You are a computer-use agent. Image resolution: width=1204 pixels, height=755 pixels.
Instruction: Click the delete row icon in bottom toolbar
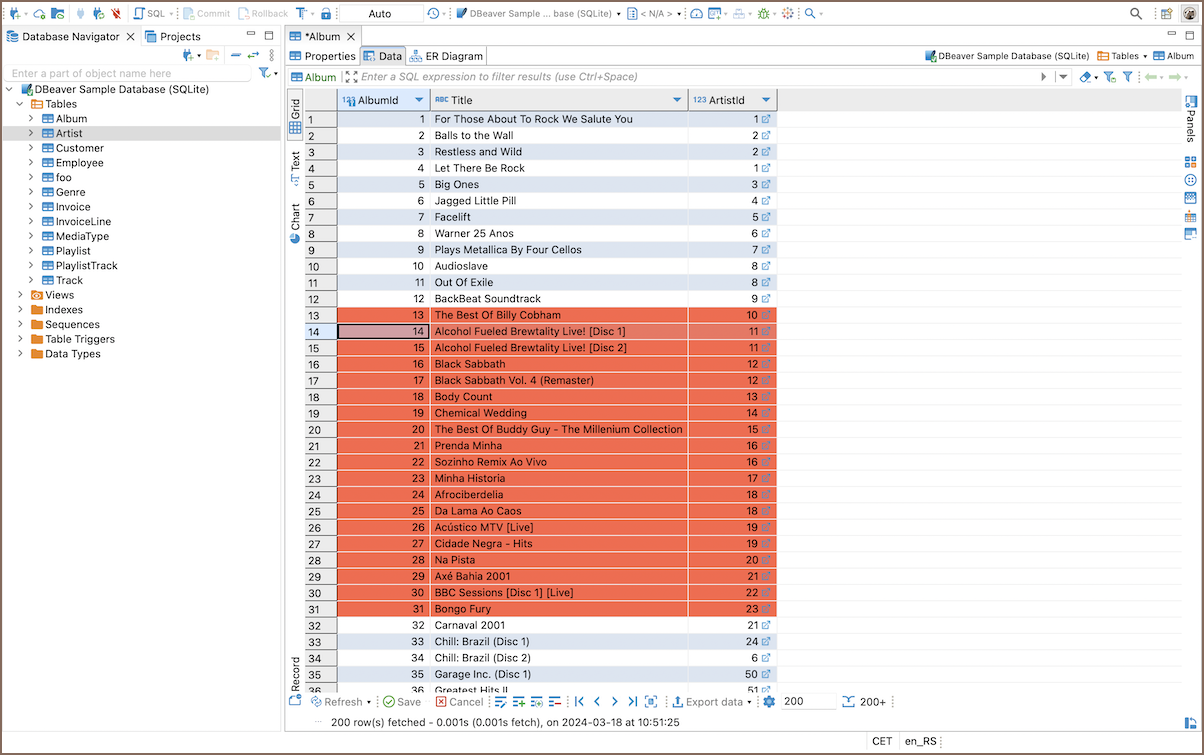click(554, 702)
